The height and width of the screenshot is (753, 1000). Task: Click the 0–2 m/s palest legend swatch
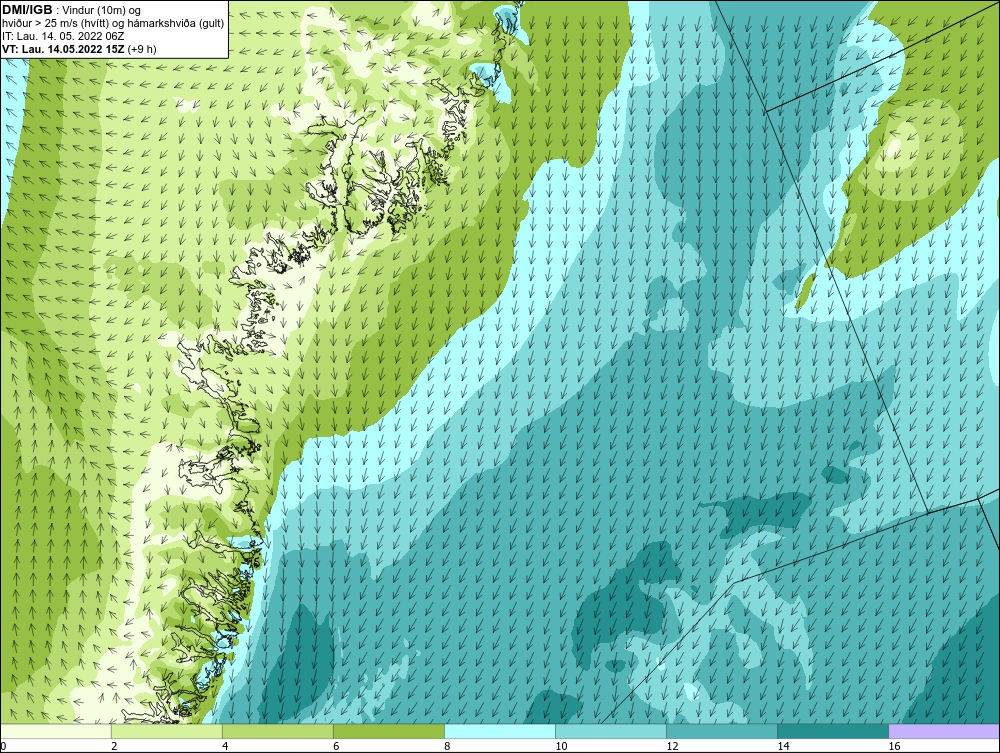(55, 731)
